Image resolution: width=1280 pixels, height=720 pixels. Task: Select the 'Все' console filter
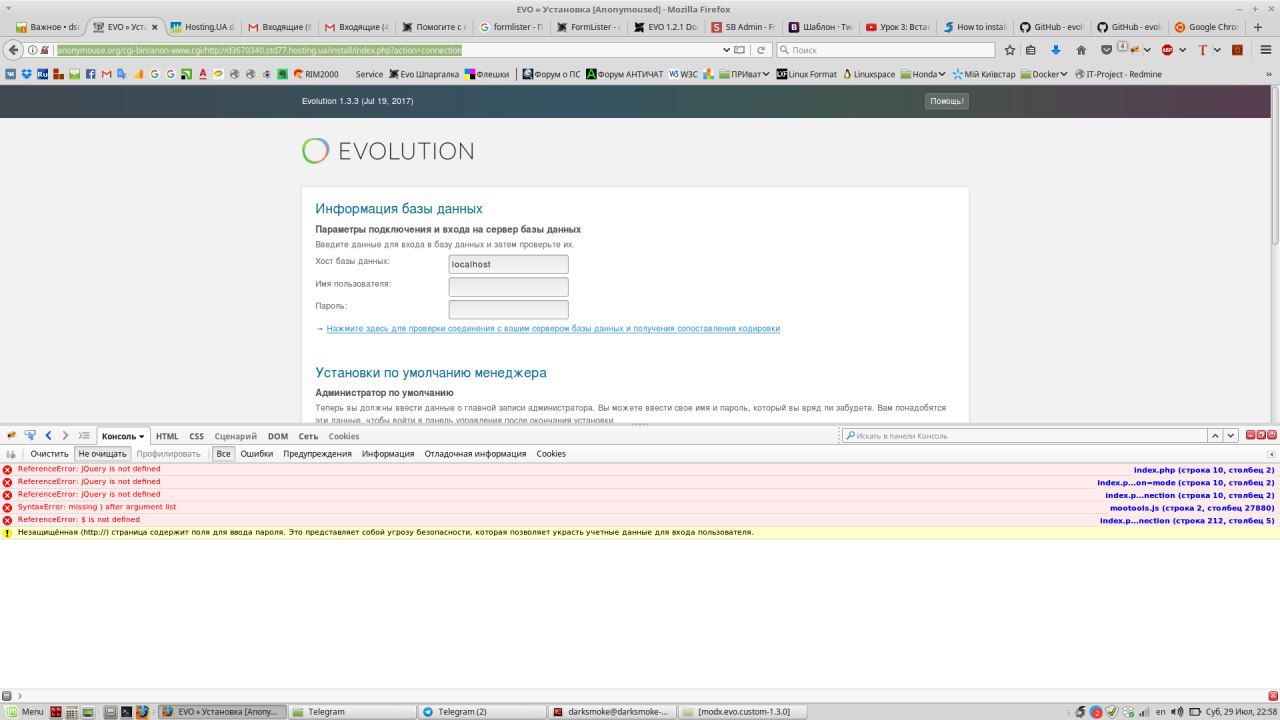point(223,454)
